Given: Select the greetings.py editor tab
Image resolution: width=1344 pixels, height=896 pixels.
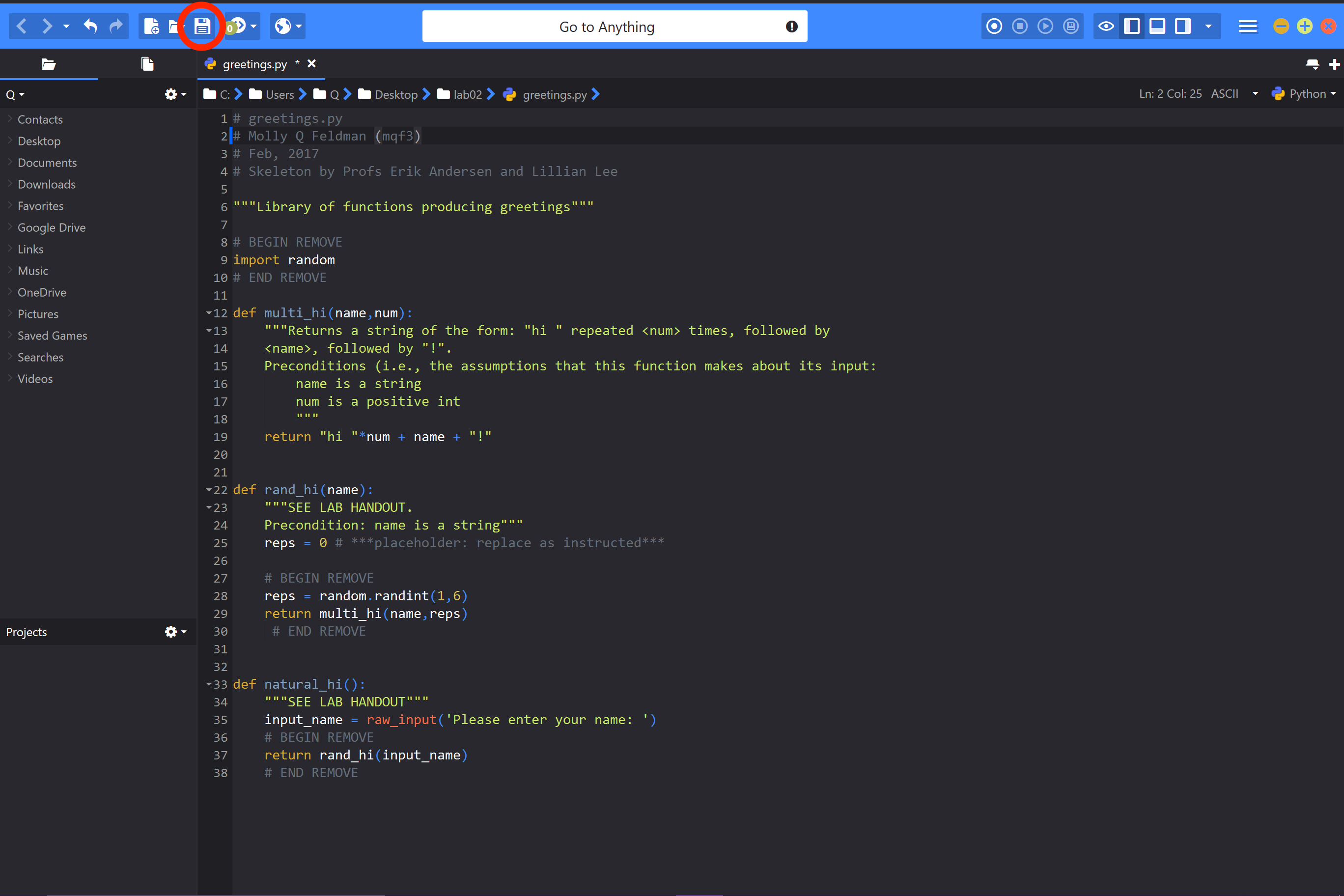Looking at the screenshot, I should 254,64.
